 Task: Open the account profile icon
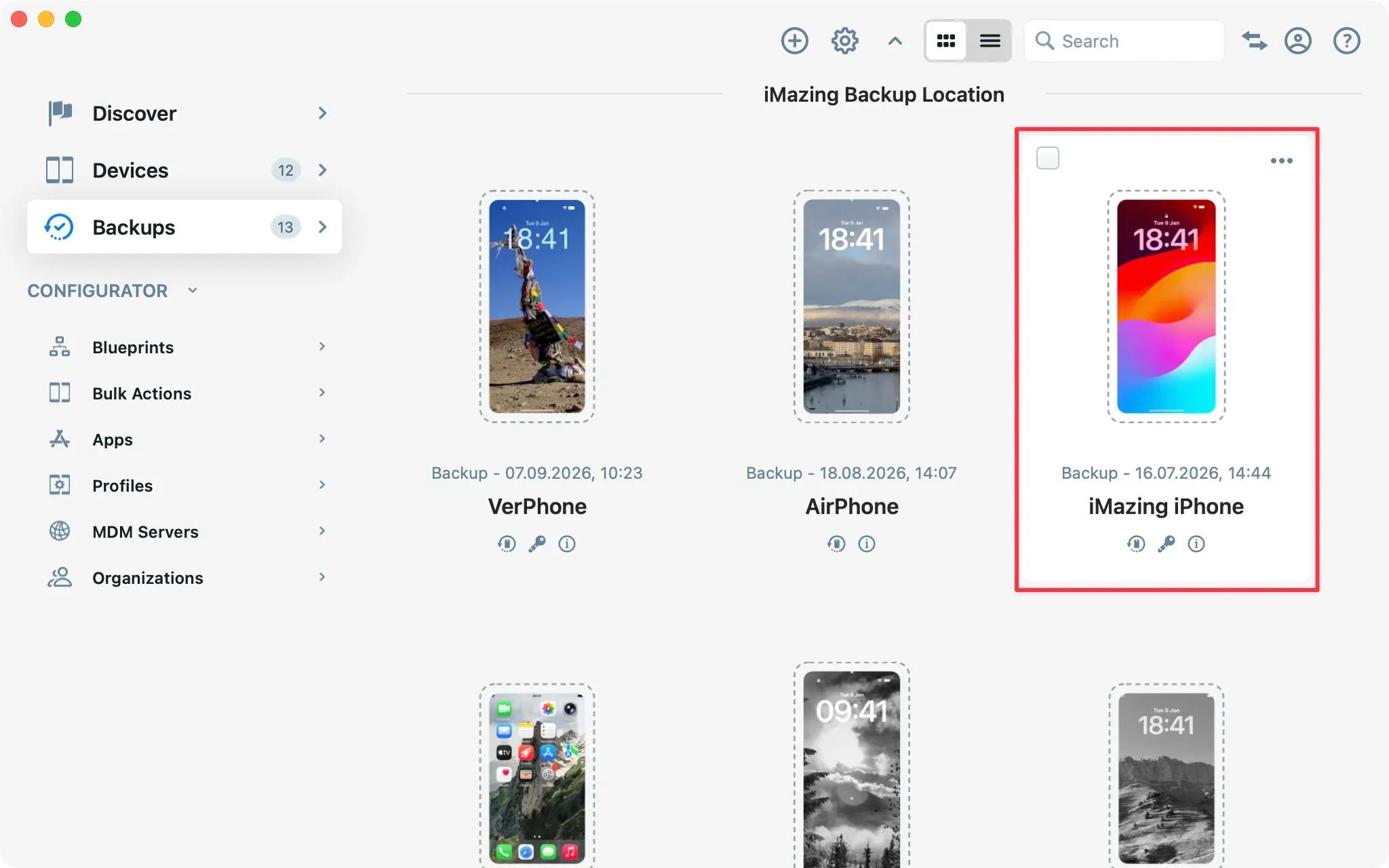pyautogui.click(x=1297, y=41)
